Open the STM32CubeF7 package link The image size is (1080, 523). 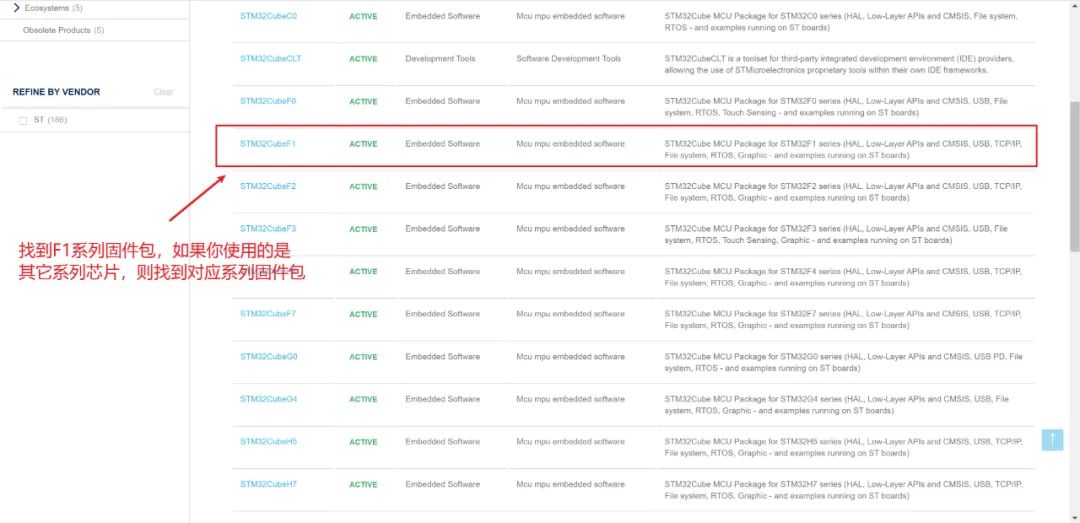(x=268, y=314)
